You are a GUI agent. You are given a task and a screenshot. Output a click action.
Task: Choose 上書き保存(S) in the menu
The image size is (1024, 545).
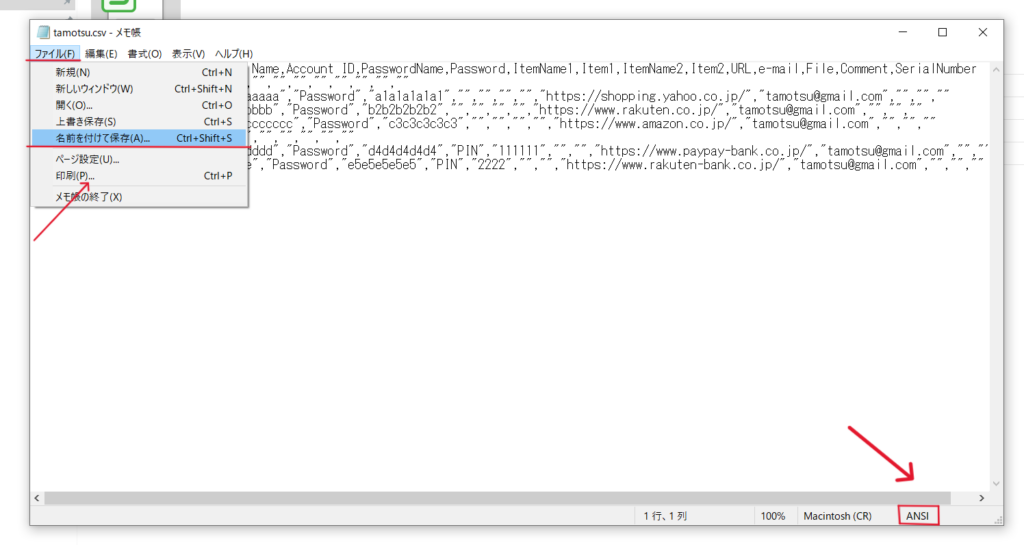(86, 122)
